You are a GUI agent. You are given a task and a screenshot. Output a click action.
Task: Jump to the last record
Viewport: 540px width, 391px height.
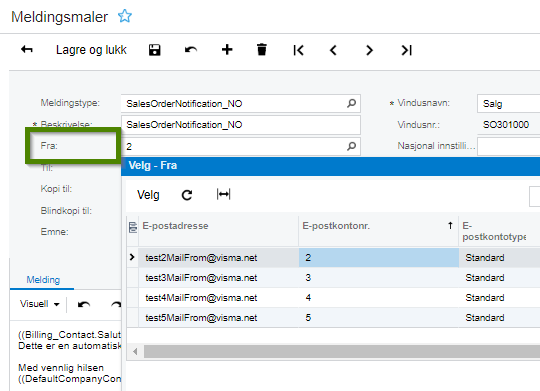[x=406, y=50]
